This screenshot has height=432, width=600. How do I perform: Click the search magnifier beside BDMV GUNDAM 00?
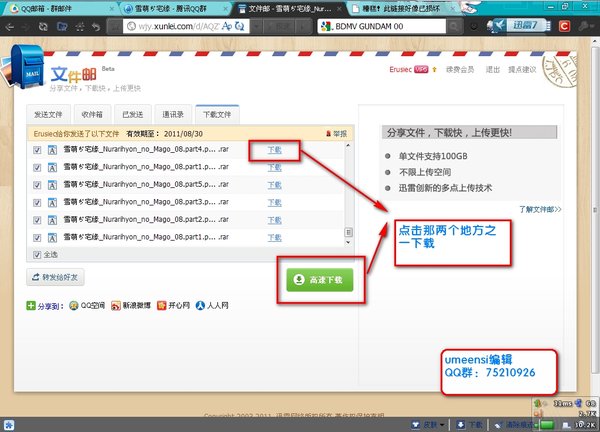pos(454,26)
